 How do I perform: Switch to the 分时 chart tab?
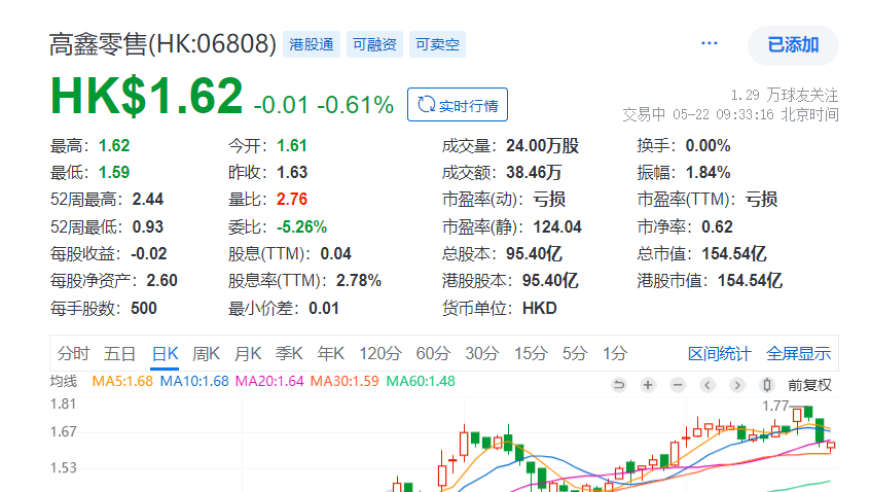tap(73, 353)
